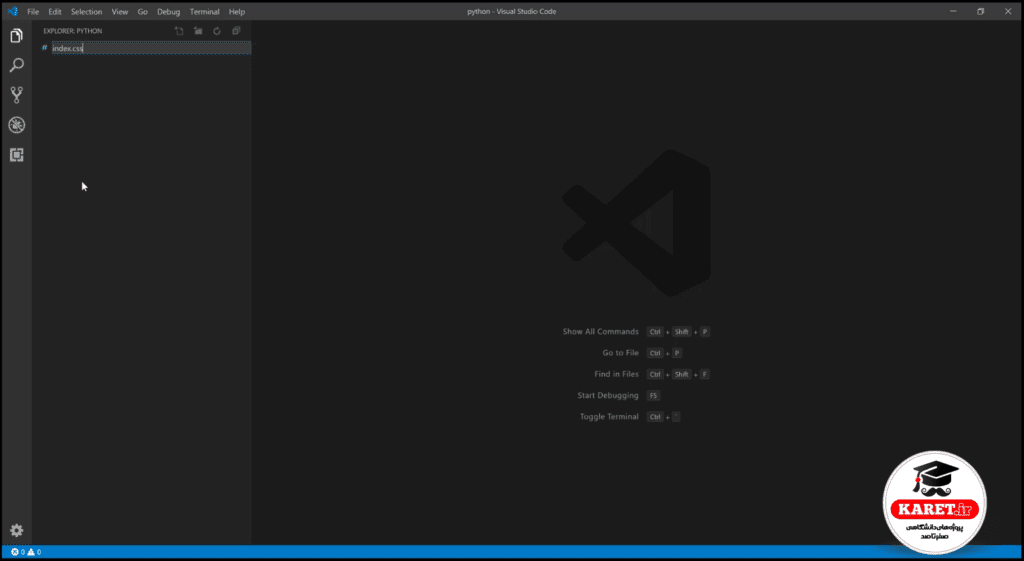Image resolution: width=1024 pixels, height=561 pixels.
Task: Minimize the Visual Studio Code window
Action: point(954,11)
